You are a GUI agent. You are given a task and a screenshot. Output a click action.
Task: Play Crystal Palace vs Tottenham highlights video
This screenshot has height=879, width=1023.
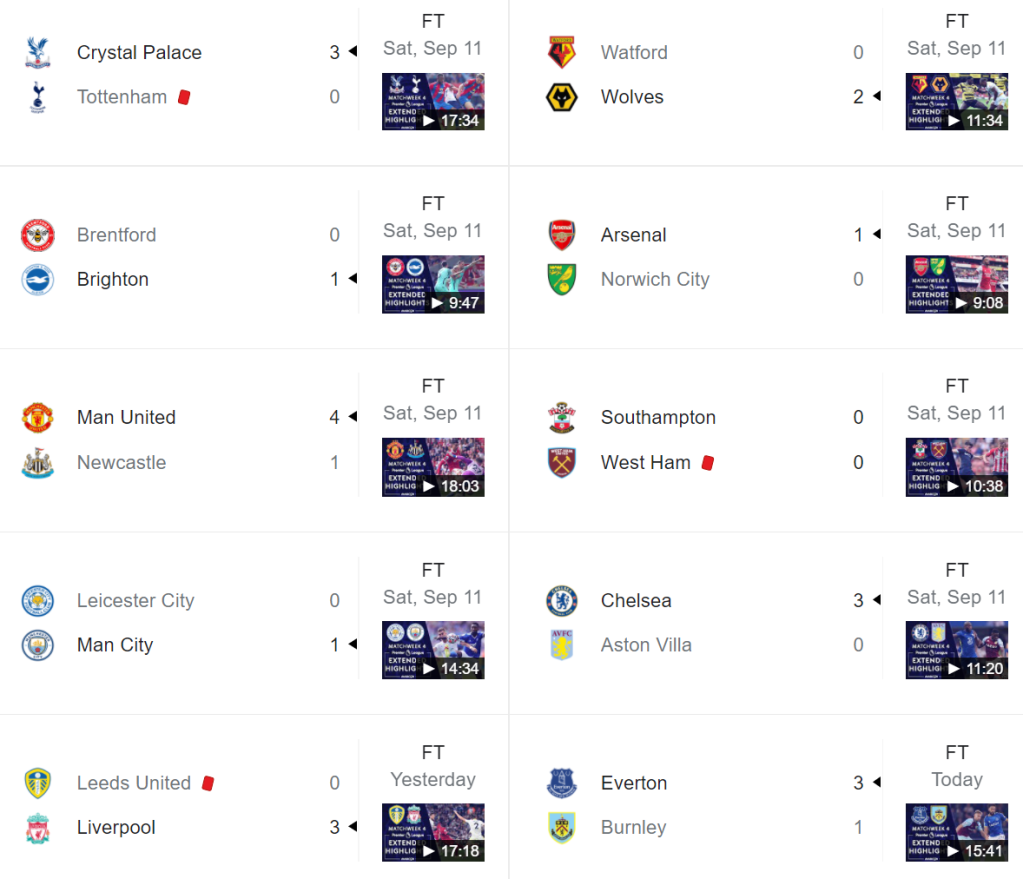click(x=433, y=102)
